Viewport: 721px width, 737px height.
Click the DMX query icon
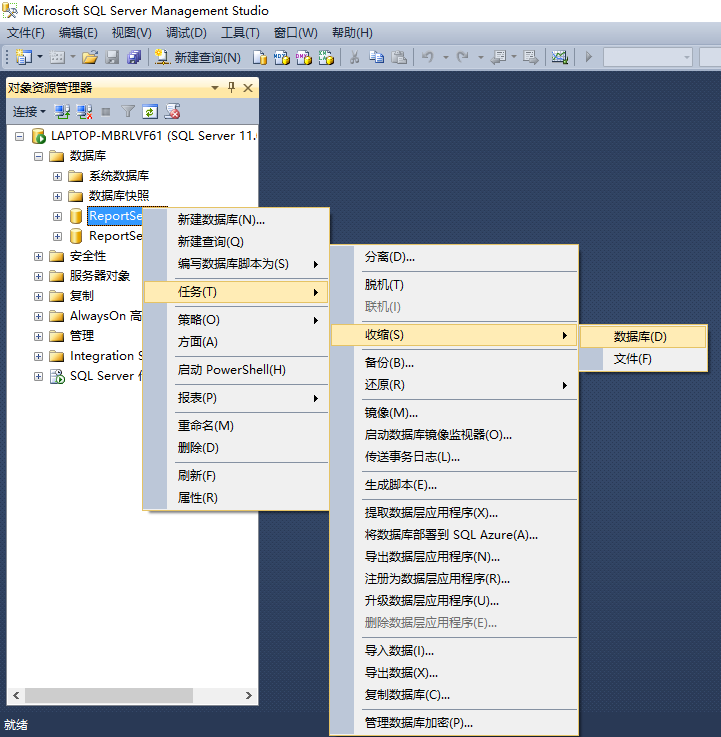[x=304, y=57]
